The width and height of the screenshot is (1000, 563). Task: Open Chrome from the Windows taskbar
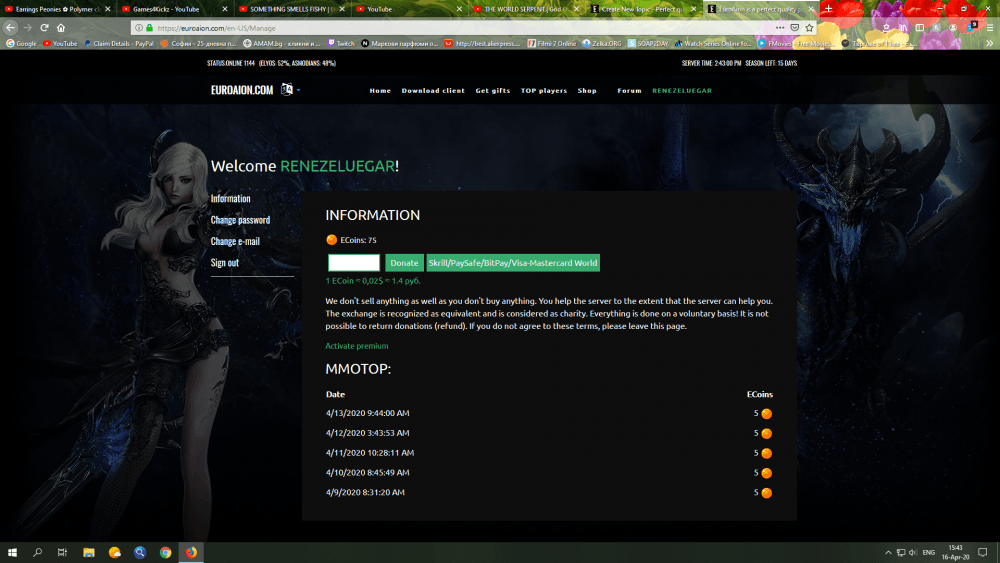(166, 552)
